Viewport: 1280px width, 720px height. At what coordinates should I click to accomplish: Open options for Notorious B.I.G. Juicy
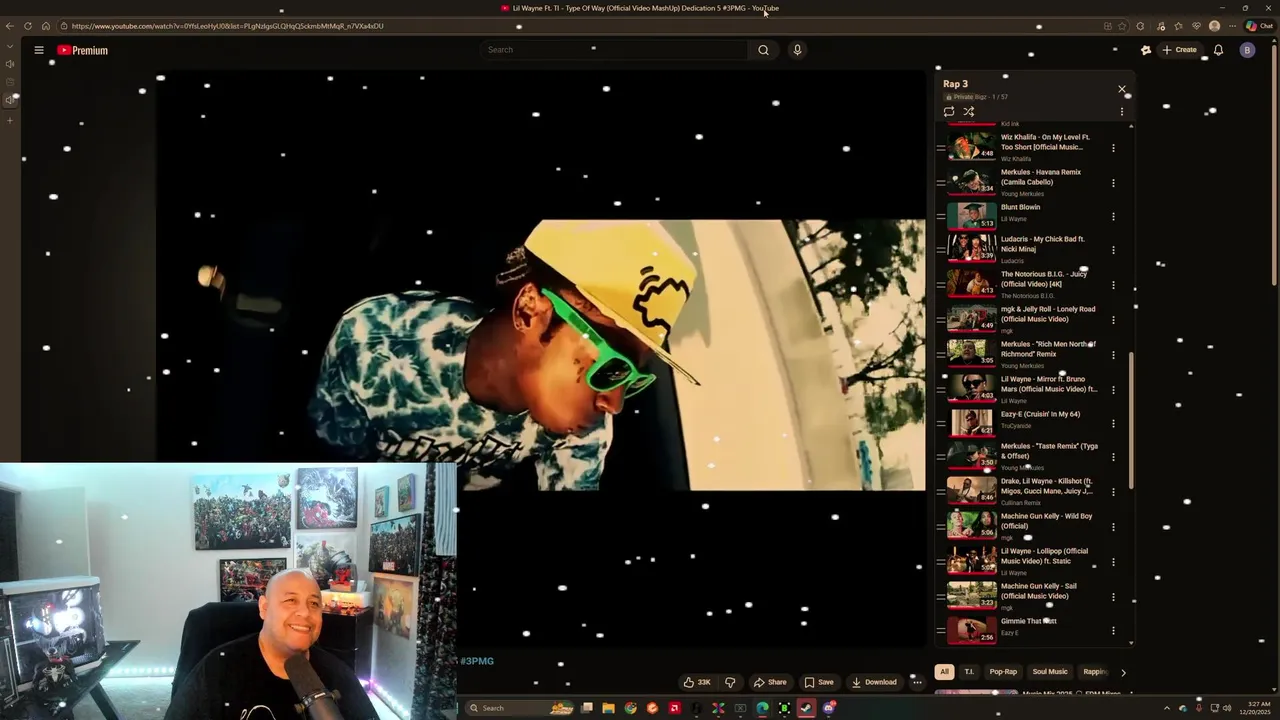click(x=1113, y=285)
